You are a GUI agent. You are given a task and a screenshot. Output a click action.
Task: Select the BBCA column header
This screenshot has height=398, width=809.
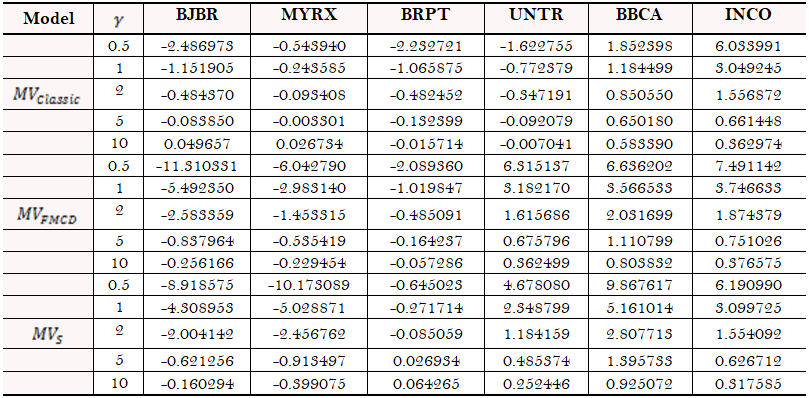[x=640, y=15]
